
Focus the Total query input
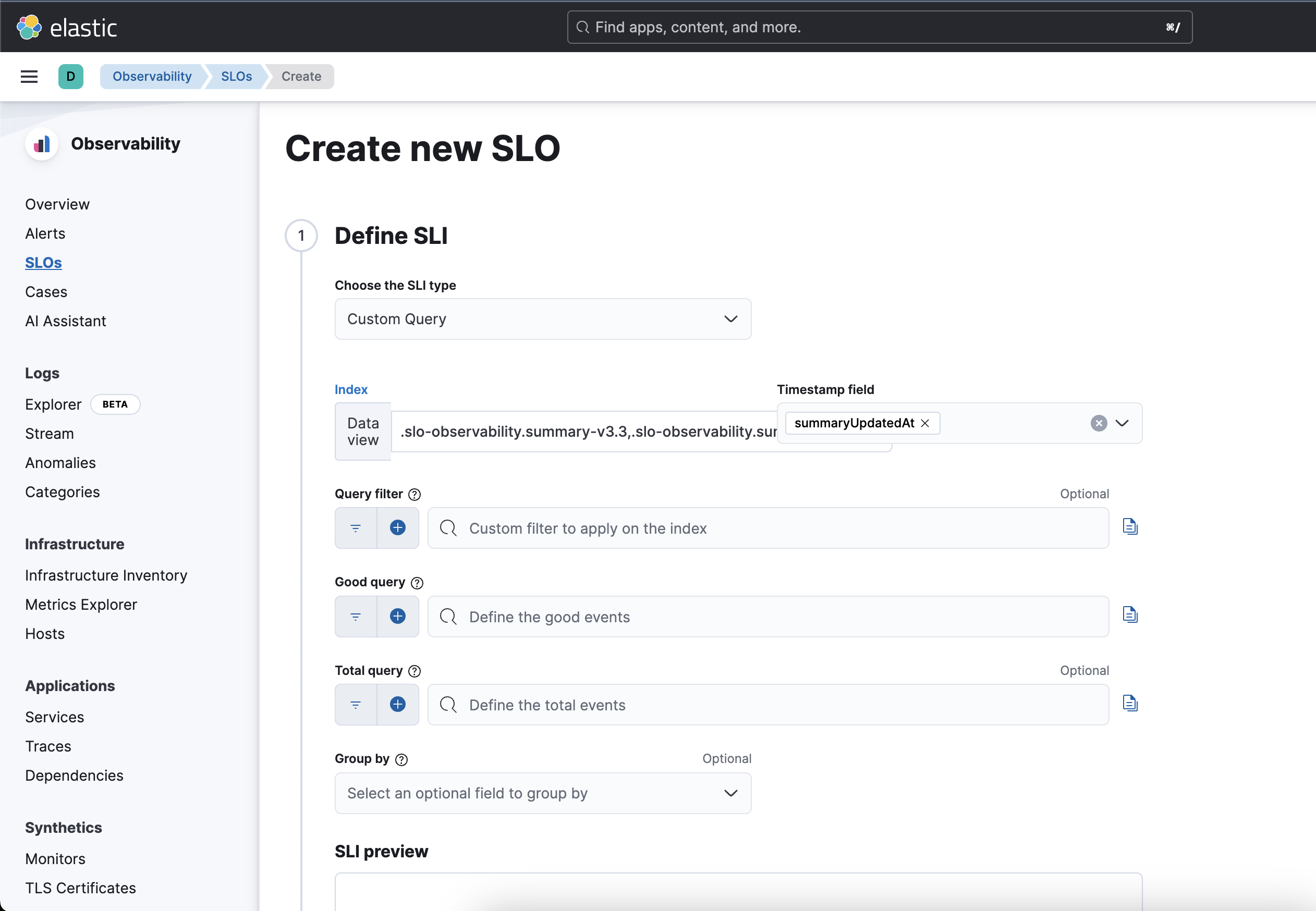click(x=768, y=705)
